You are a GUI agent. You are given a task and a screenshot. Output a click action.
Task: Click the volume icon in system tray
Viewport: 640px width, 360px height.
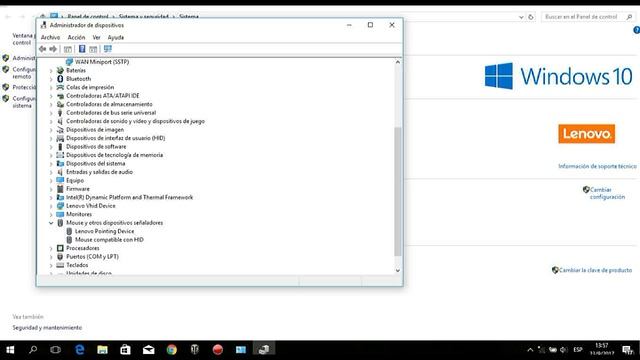[x=564, y=350]
